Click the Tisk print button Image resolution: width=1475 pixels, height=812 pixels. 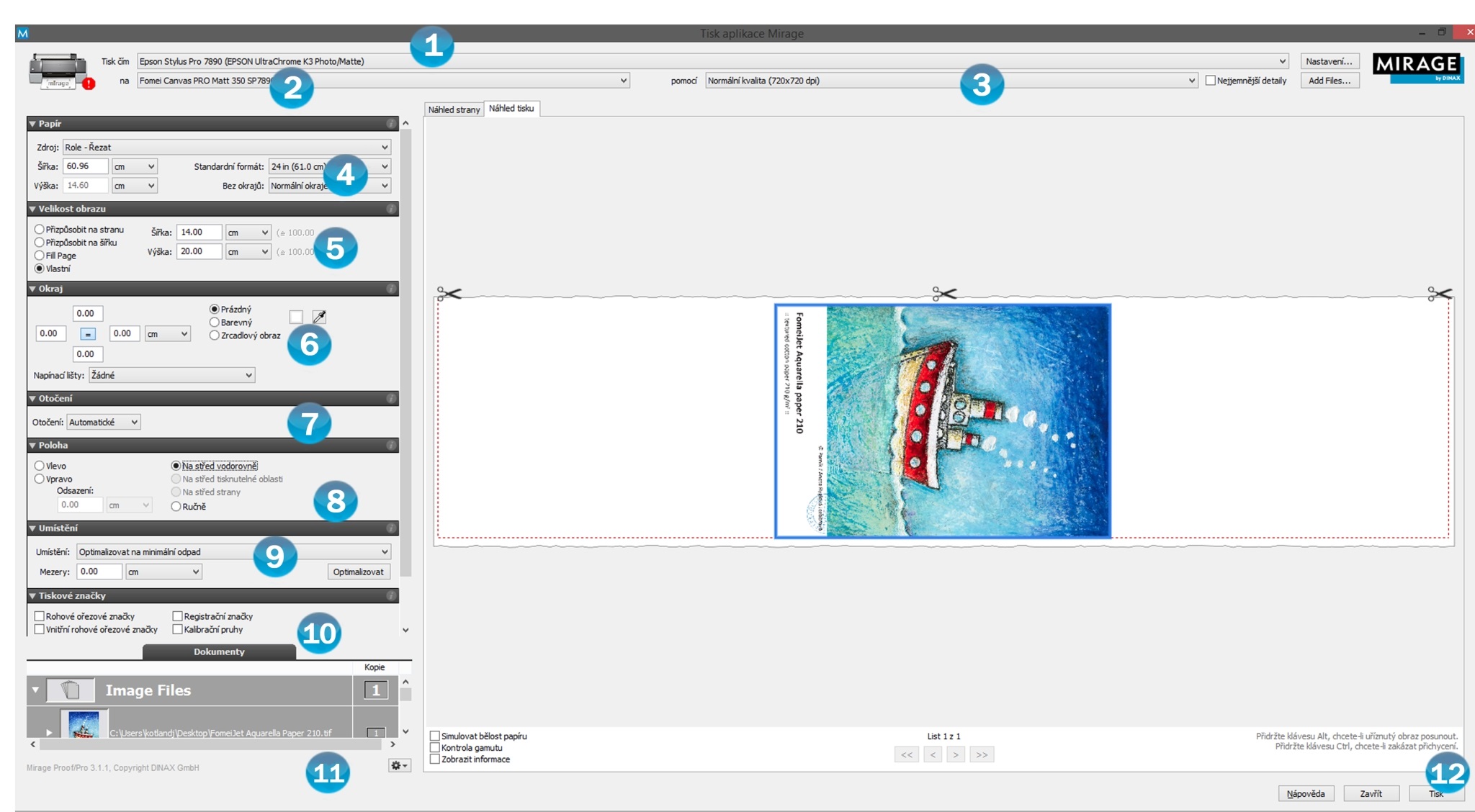click(1436, 793)
